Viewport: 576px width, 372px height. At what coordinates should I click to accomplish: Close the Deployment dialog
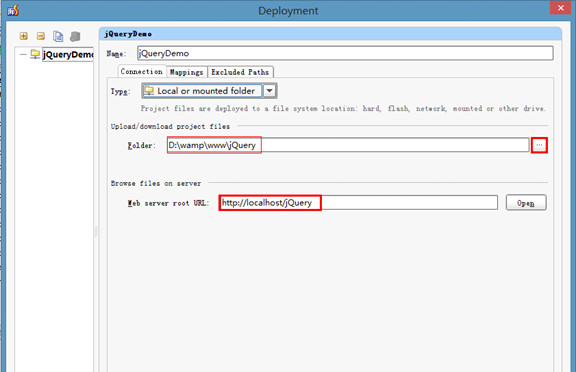(561, 8)
